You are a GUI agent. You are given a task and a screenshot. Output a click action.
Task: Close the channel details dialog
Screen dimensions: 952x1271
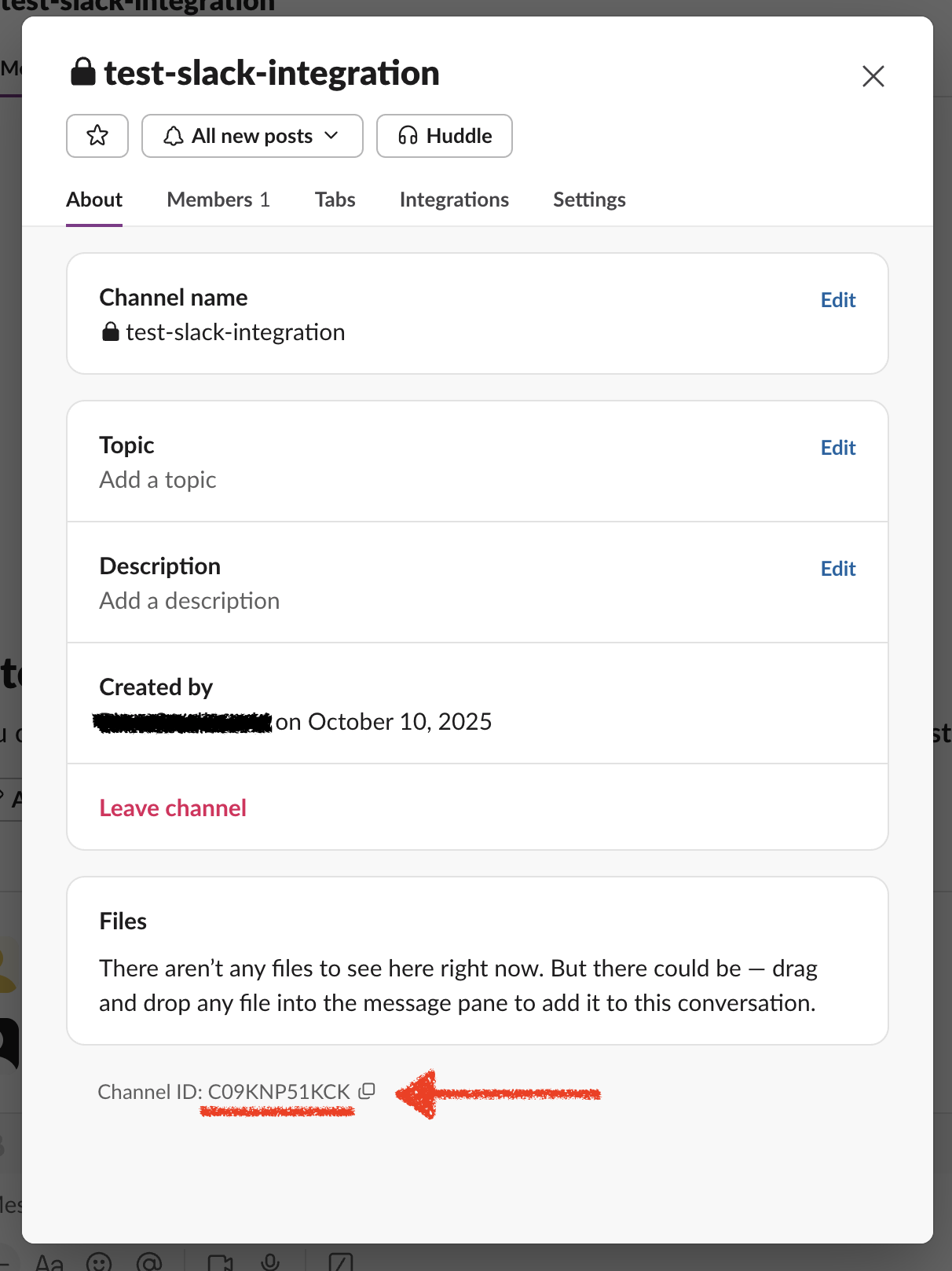tap(873, 76)
